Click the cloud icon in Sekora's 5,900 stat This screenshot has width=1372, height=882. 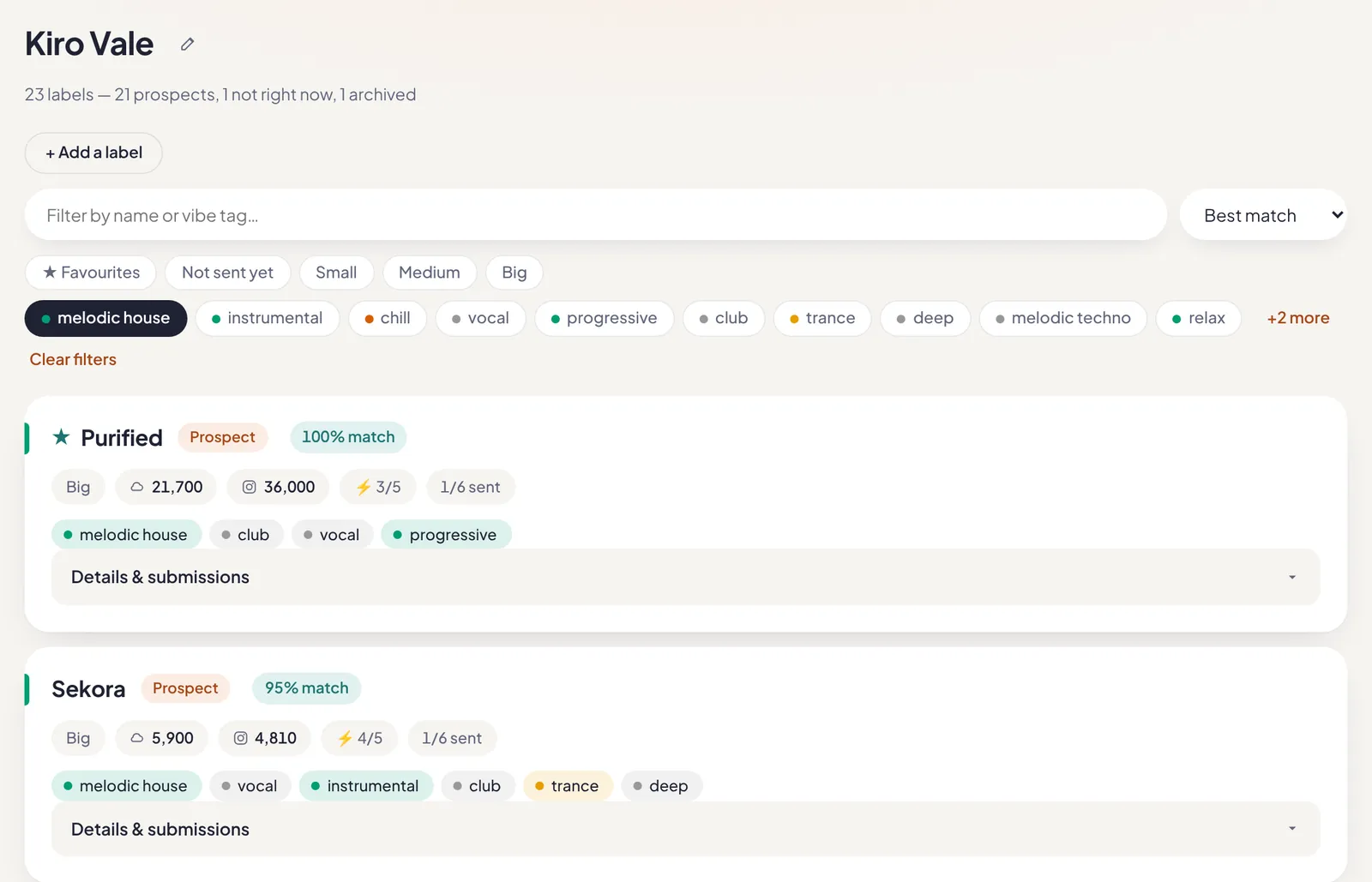click(x=137, y=738)
